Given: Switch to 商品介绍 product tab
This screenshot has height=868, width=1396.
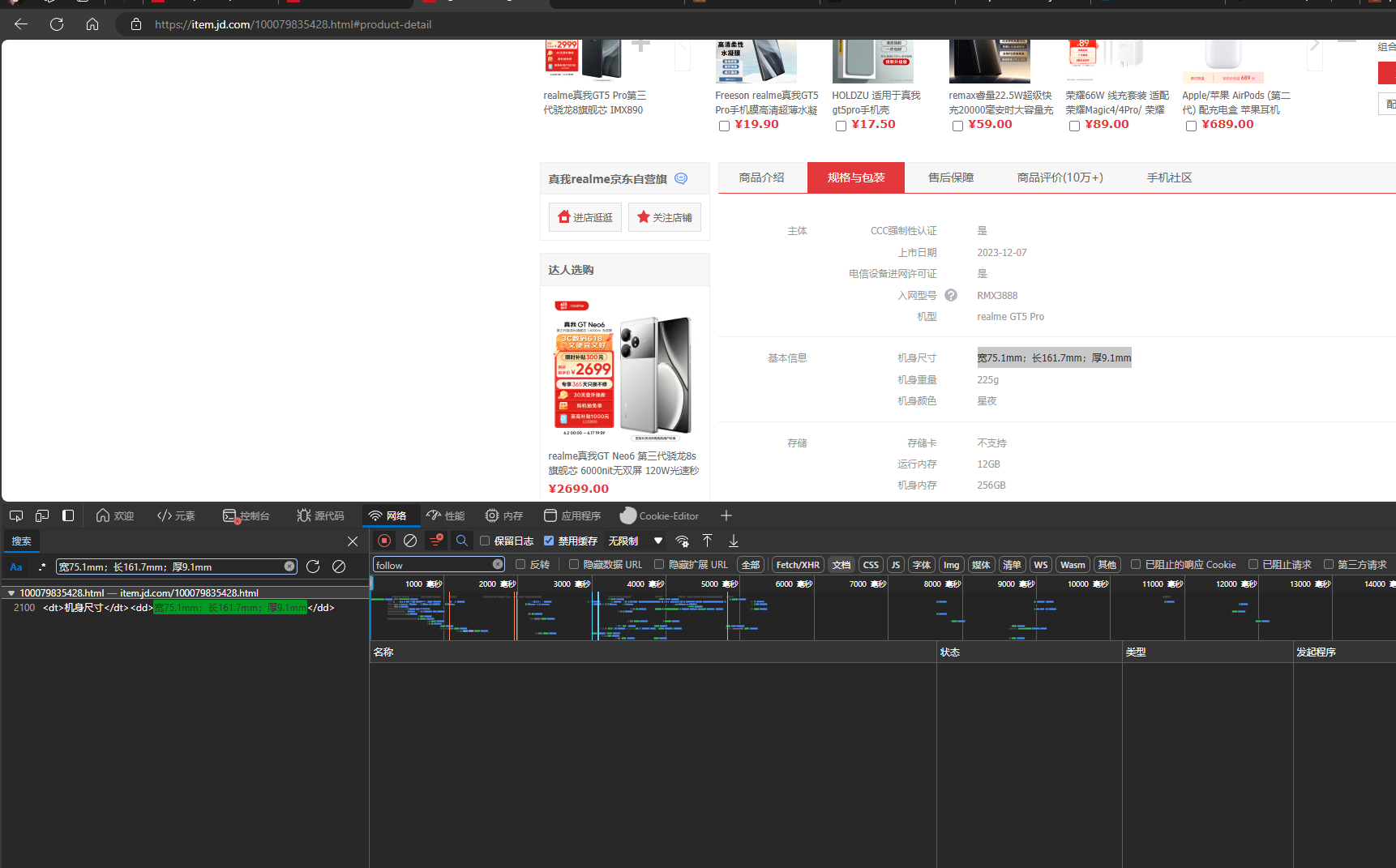Looking at the screenshot, I should click(761, 177).
